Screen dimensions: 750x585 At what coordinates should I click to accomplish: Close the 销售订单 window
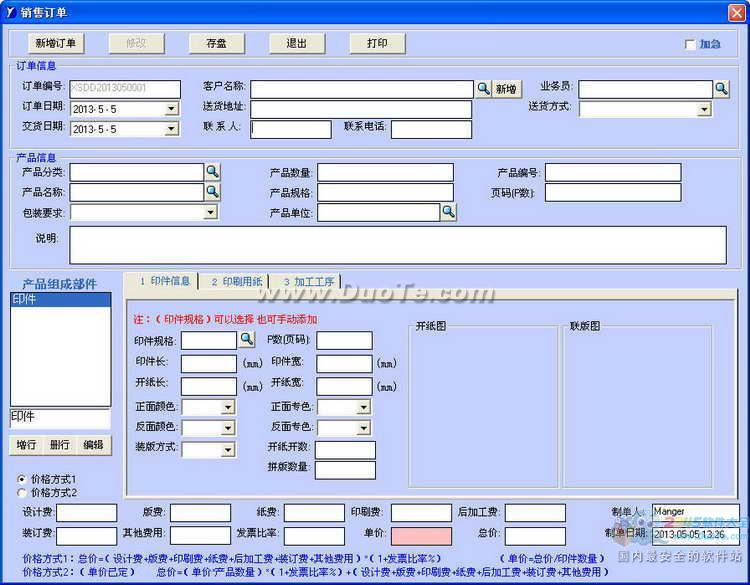pyautogui.click(x=737, y=11)
